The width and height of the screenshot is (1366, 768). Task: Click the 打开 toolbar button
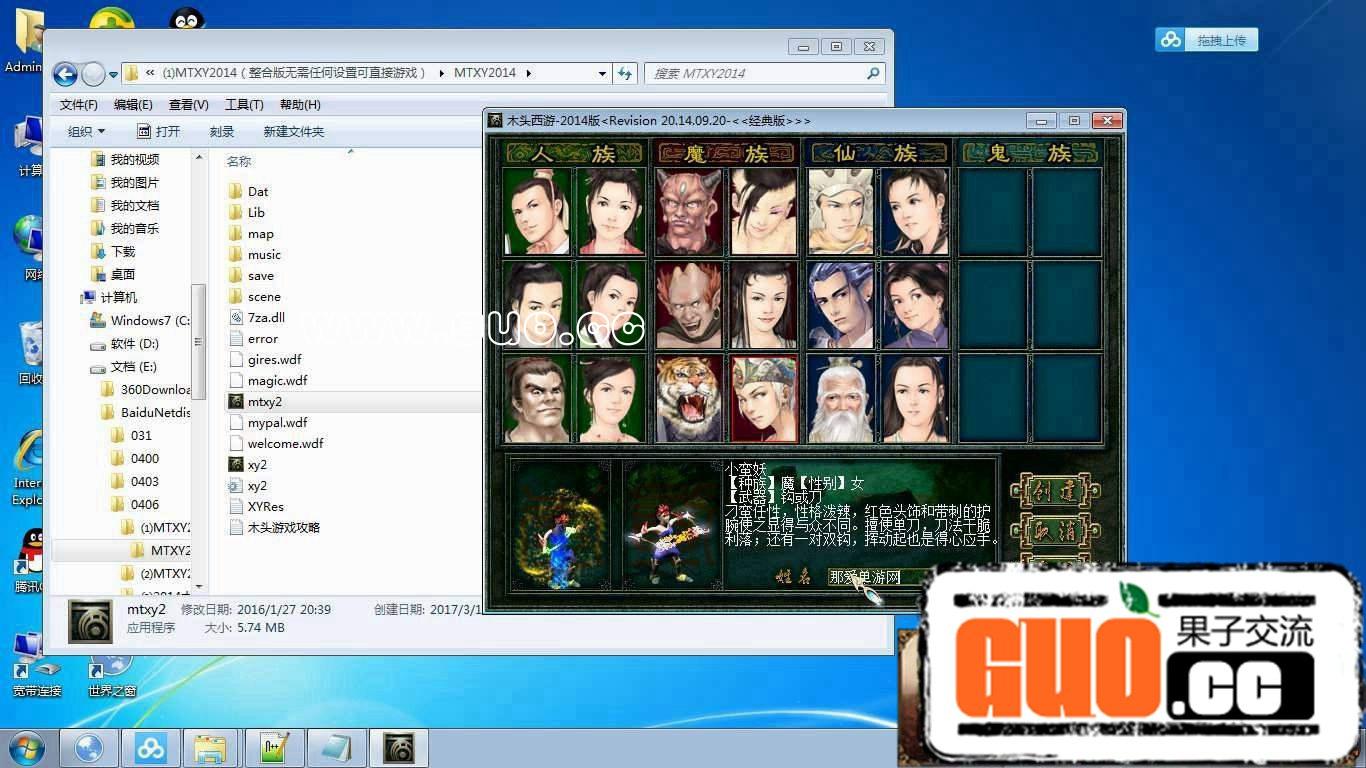tap(158, 132)
